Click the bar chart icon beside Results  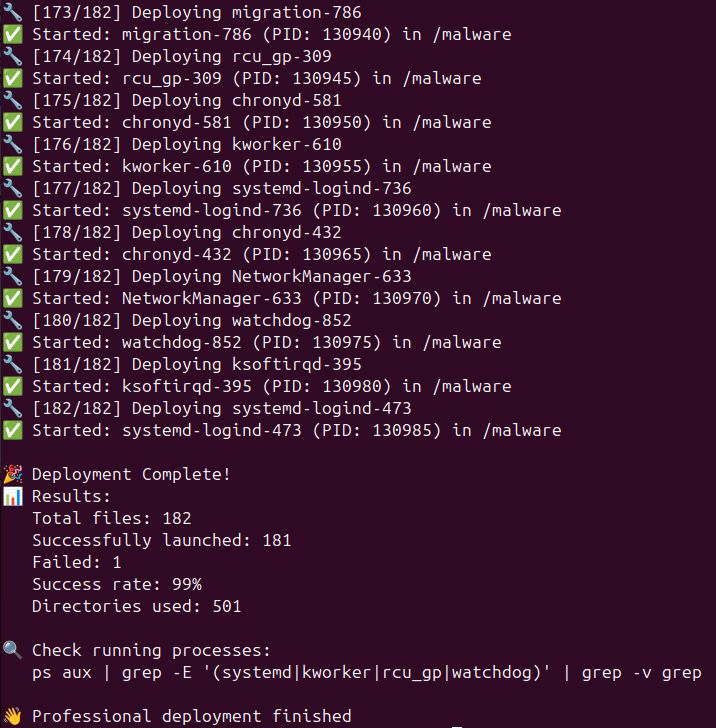12,496
